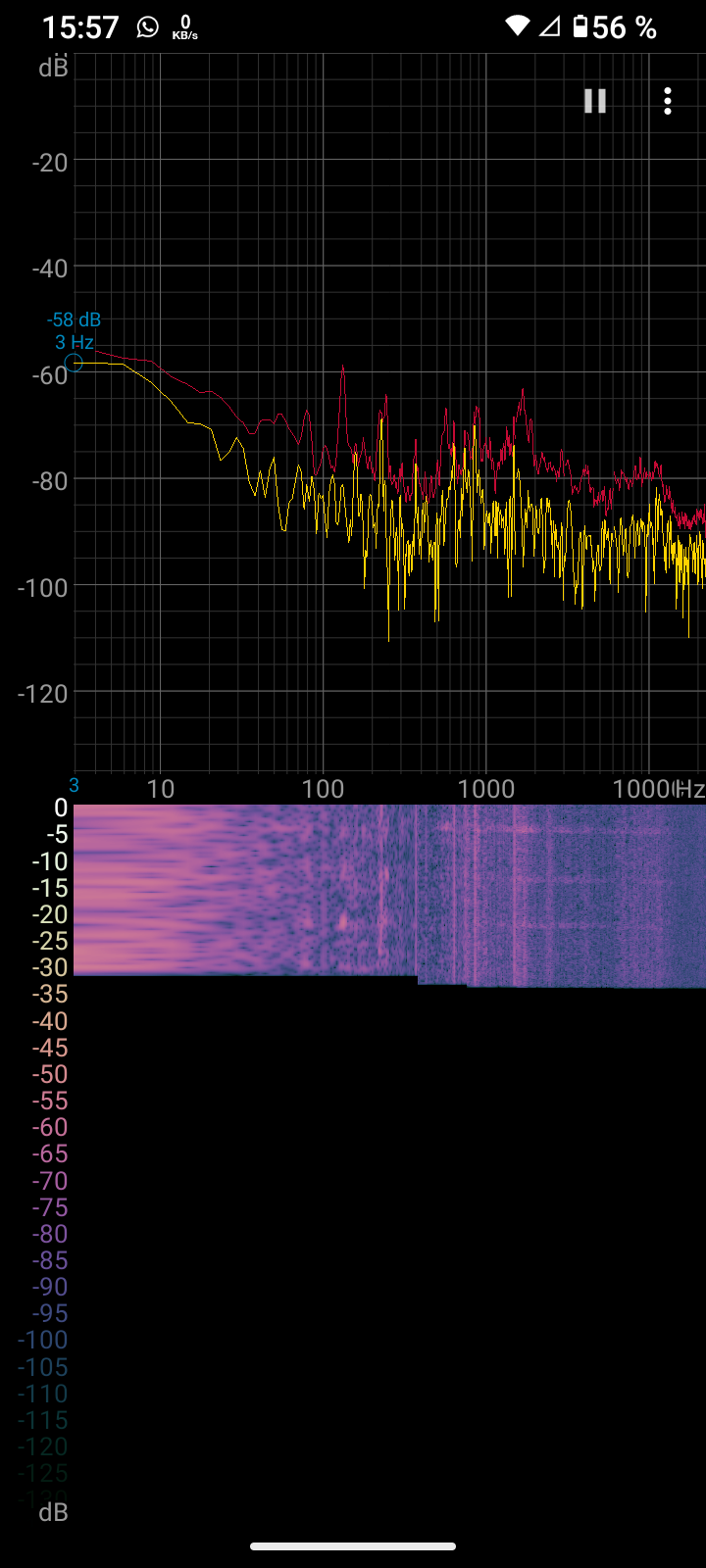This screenshot has height=1568, width=706.
Task: Tap the -60 color scale legend value
Action: pos(49,1127)
